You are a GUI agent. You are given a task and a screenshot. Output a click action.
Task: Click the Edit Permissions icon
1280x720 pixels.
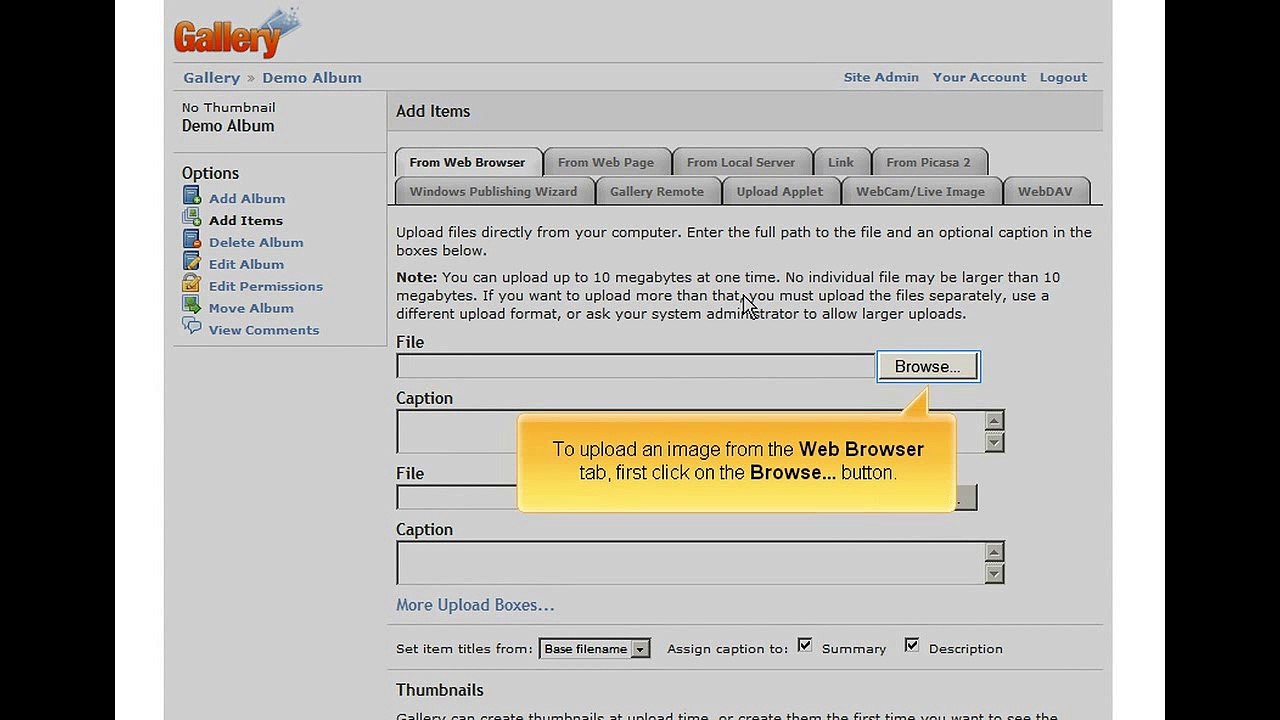191,285
